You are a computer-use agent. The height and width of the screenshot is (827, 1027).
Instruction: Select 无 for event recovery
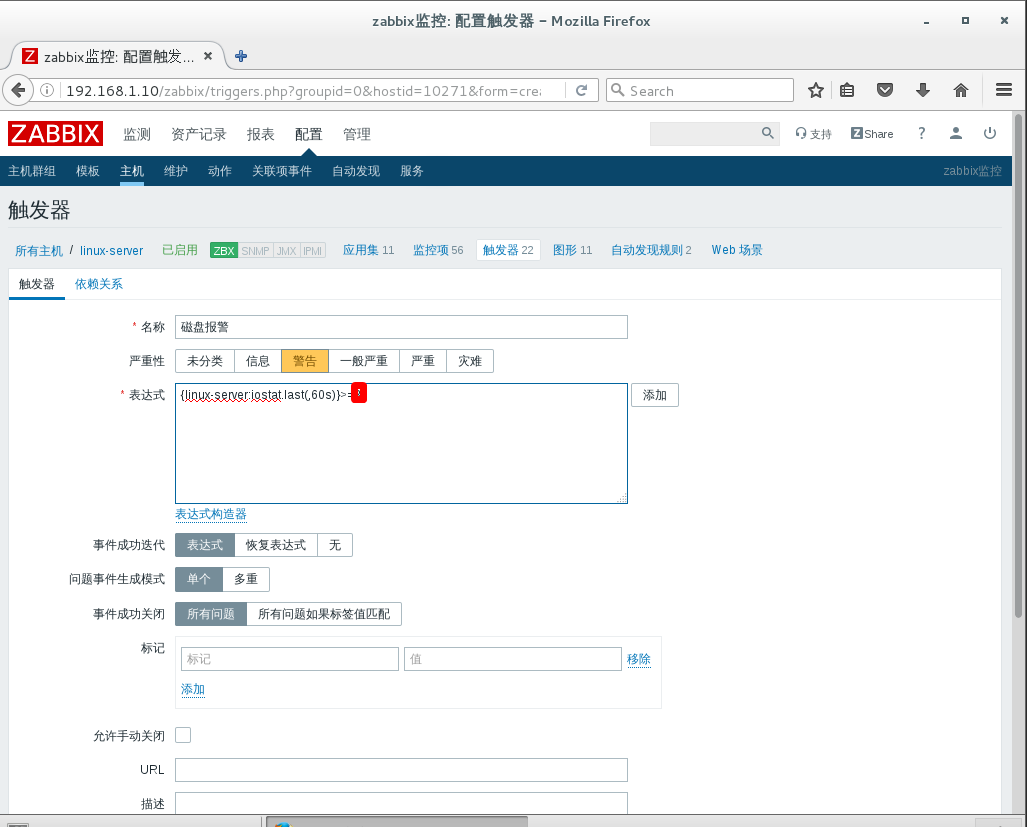pyautogui.click(x=335, y=545)
